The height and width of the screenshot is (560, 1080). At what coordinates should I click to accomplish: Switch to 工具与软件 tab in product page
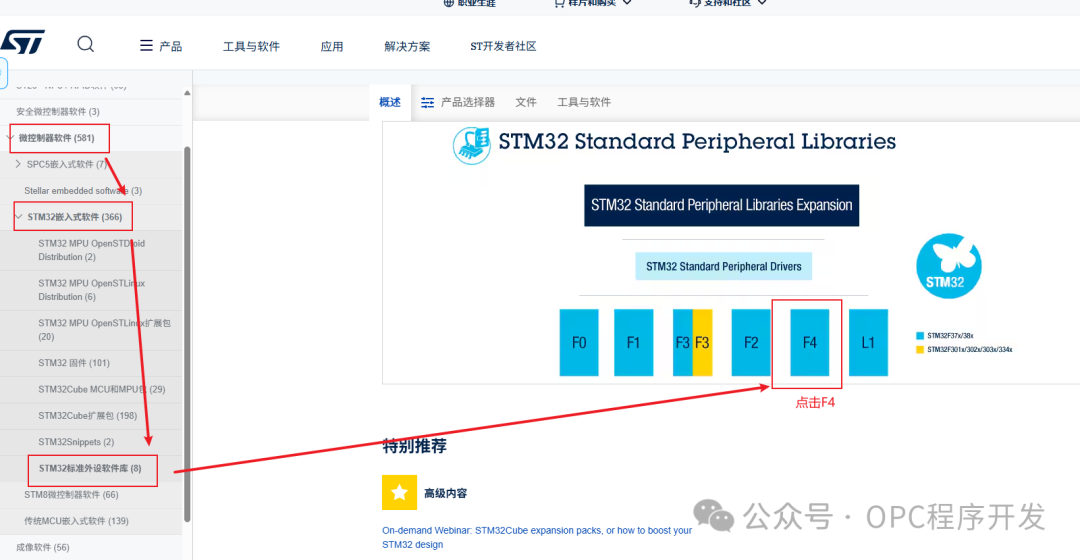click(x=583, y=102)
